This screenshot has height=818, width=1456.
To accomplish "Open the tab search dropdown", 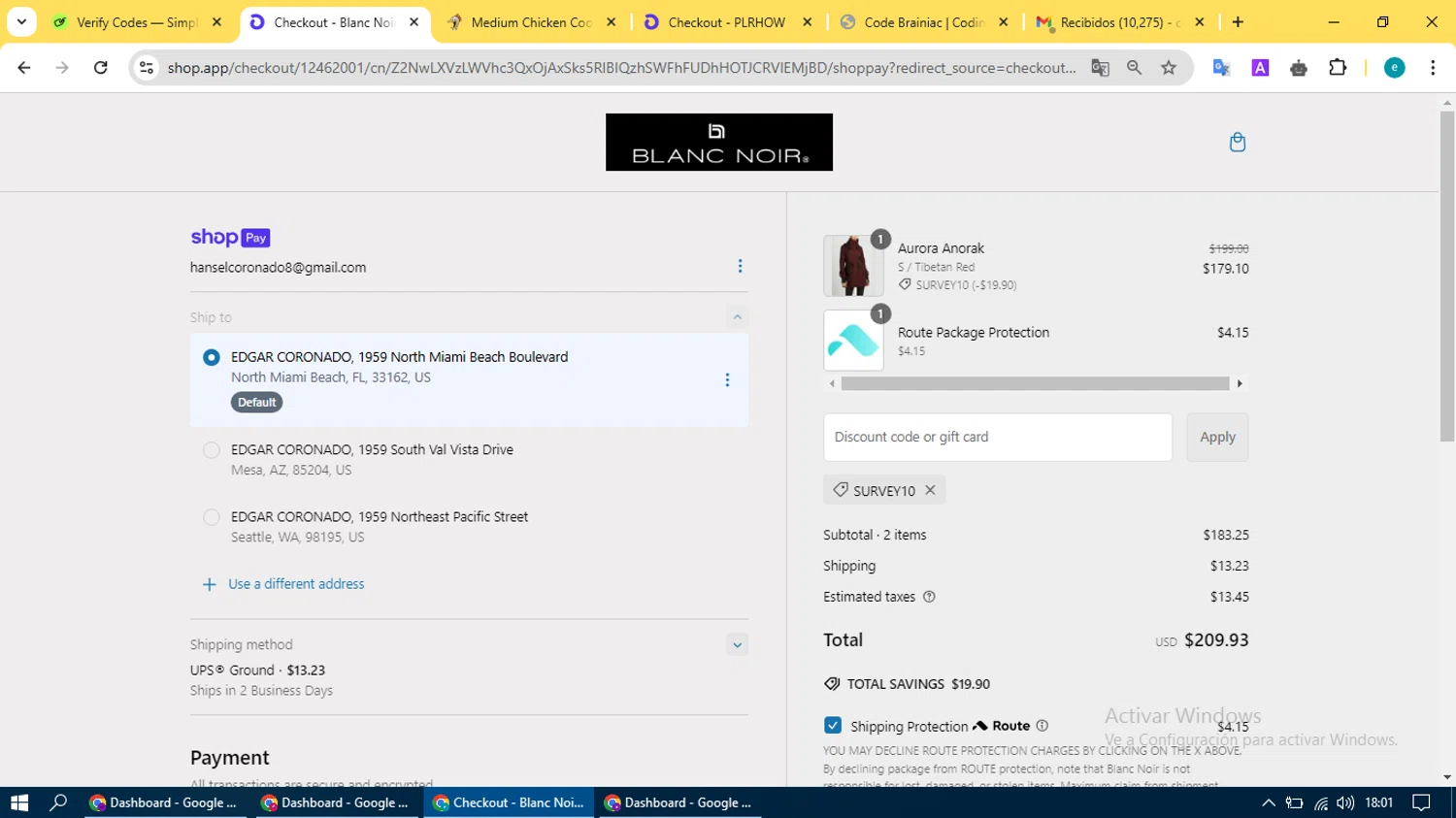I will click(x=21, y=22).
